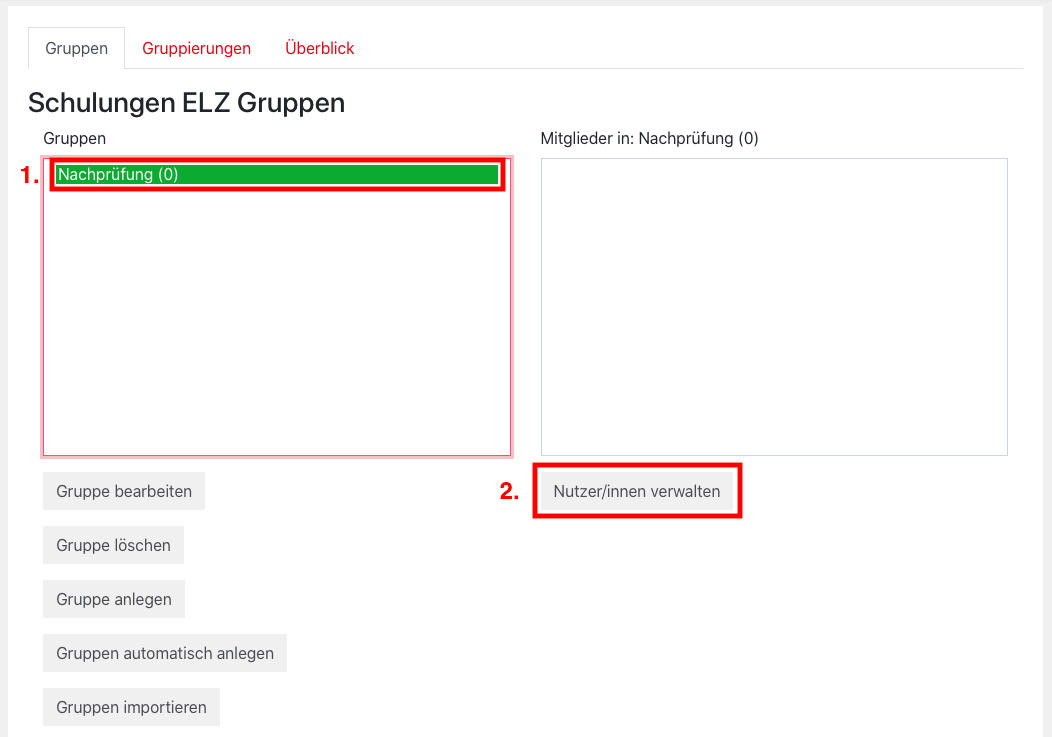Viewport: 1052px width, 737px height.
Task: Click the Schulungen ELZ Gruppen heading
Action: click(186, 102)
